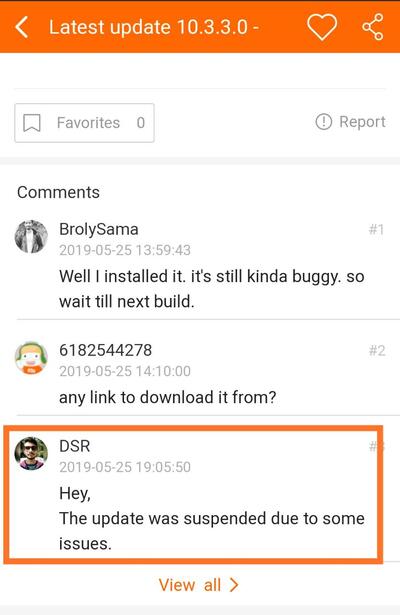Open DSR's profile picture

[31, 453]
